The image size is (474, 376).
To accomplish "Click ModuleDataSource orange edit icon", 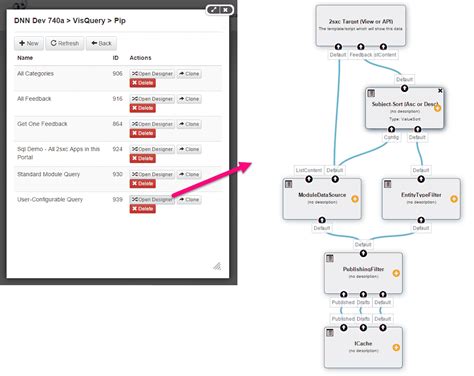I will tap(355, 199).
